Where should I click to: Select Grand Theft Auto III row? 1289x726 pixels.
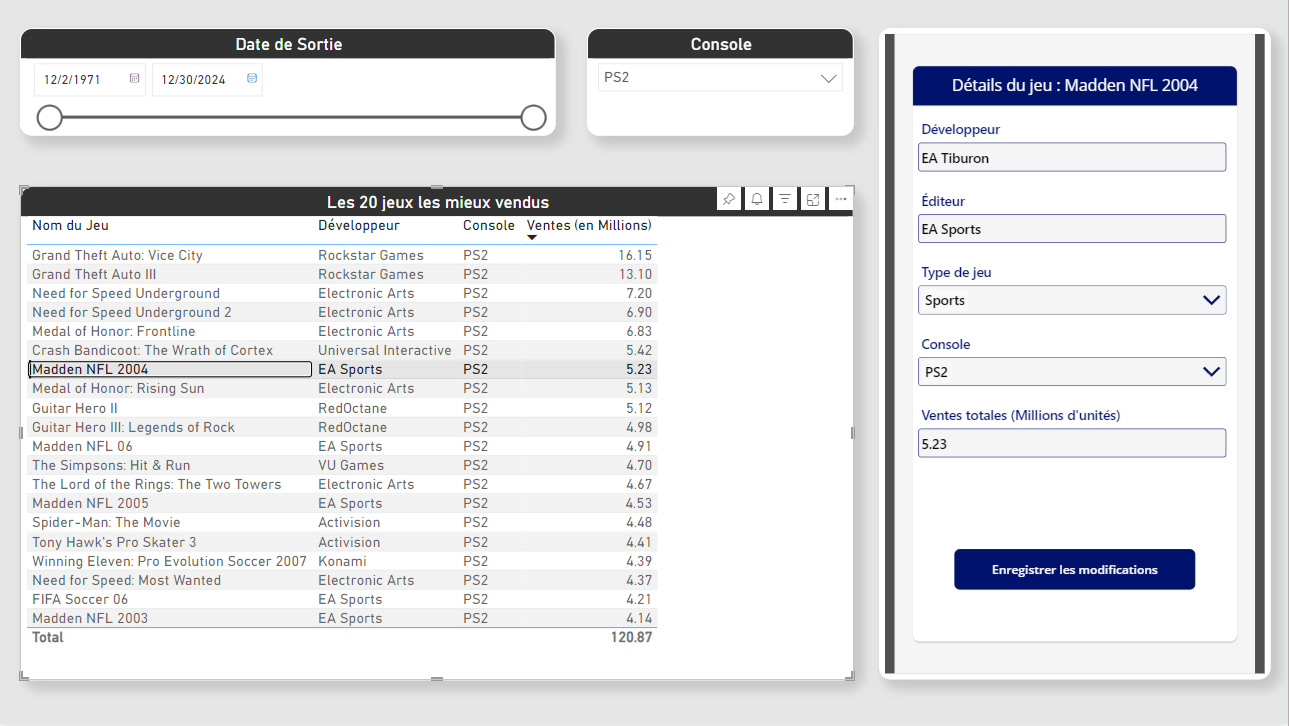pos(341,274)
